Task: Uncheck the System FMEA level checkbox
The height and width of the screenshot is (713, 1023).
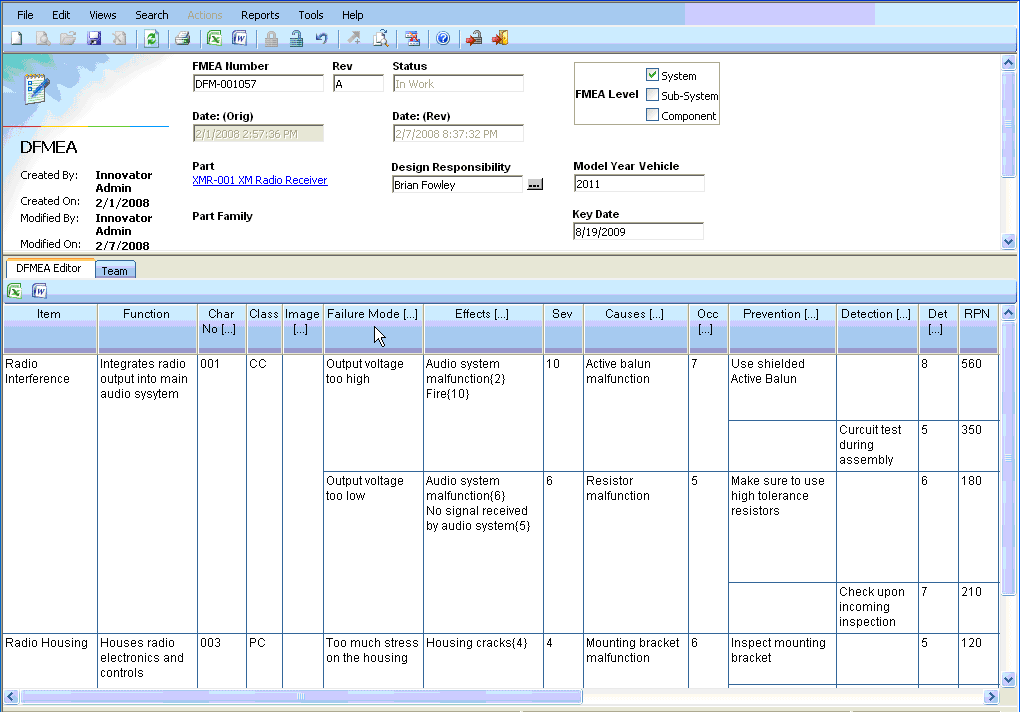Action: [x=652, y=75]
